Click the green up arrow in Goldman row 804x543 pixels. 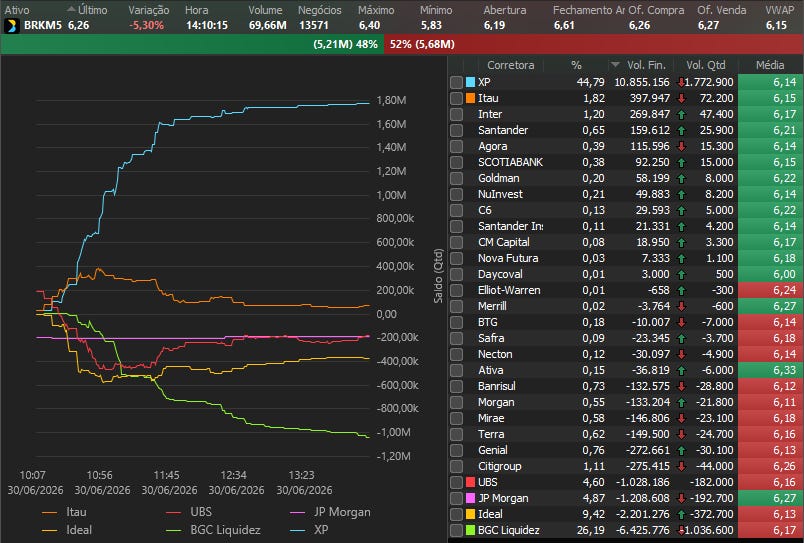tap(681, 178)
